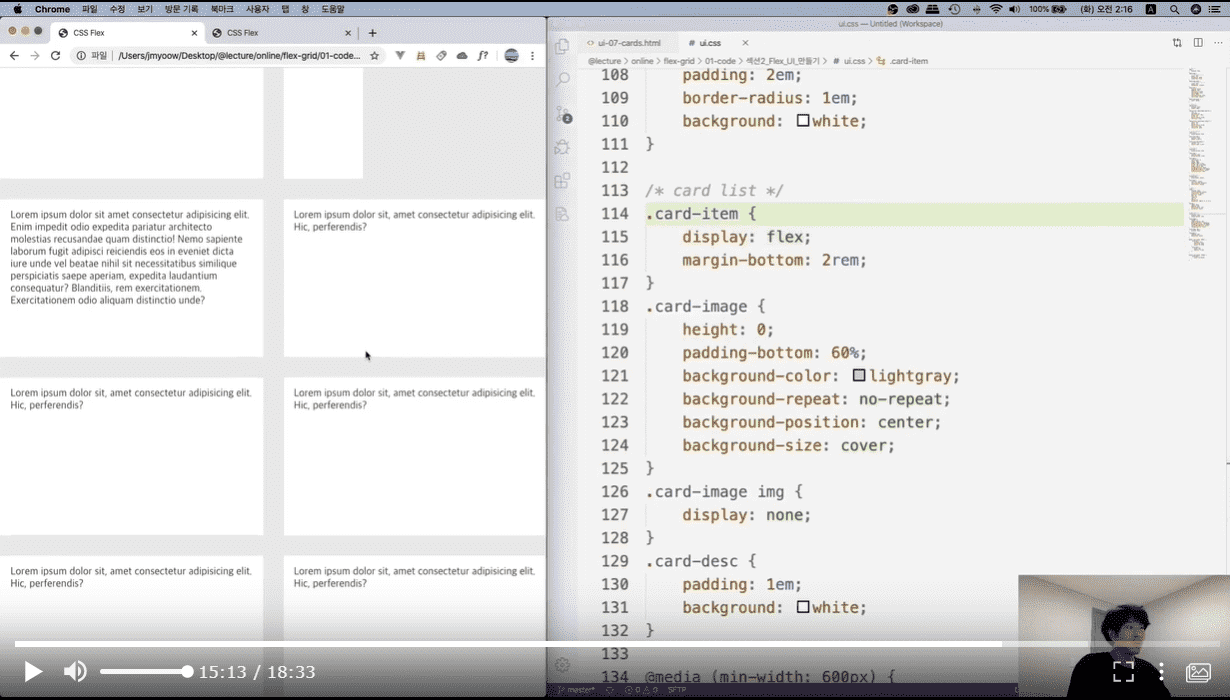The height and width of the screenshot is (700, 1230).
Task: Open a new Chrome tab
Action: click(x=373, y=33)
